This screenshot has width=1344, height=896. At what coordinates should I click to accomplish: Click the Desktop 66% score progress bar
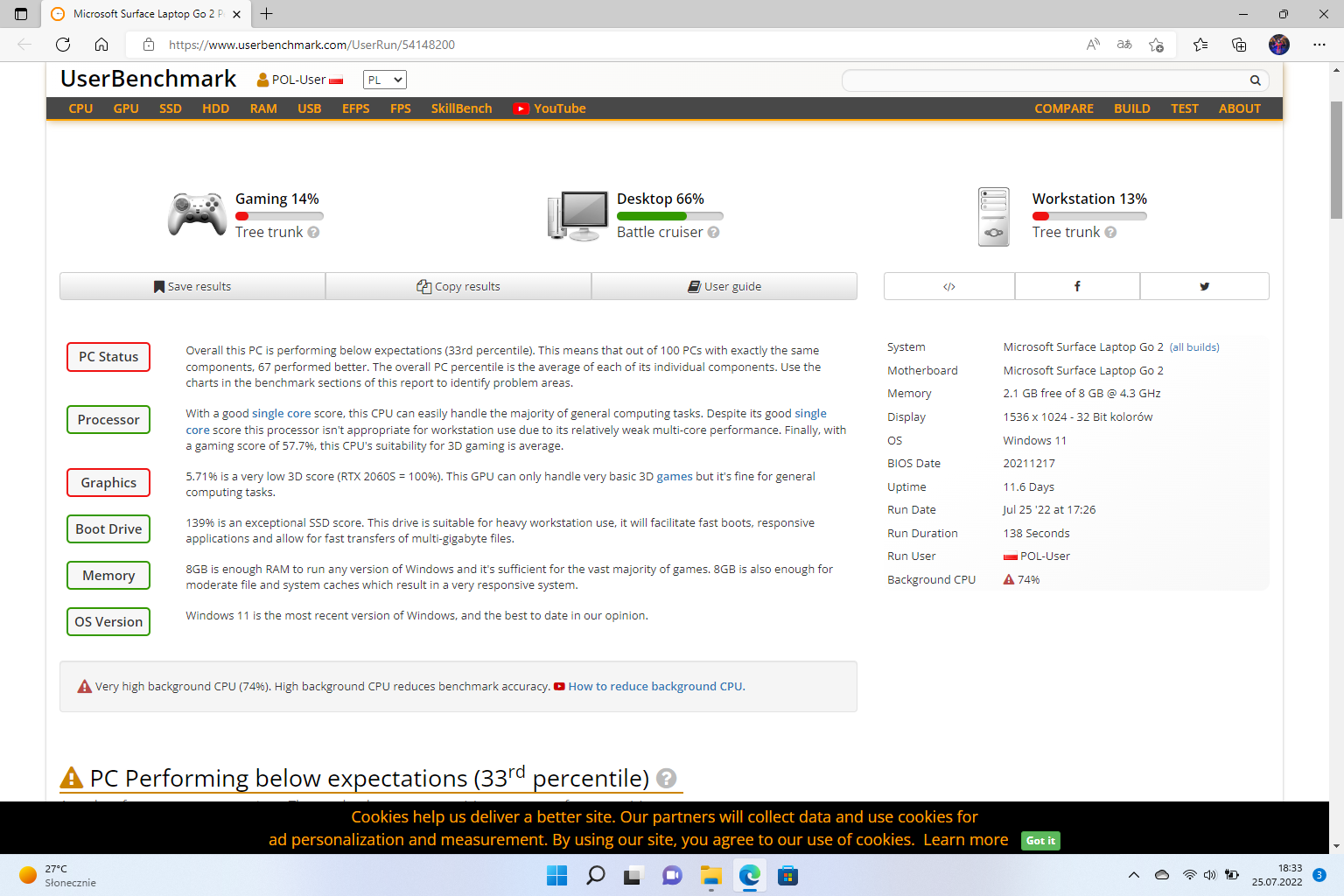click(669, 216)
